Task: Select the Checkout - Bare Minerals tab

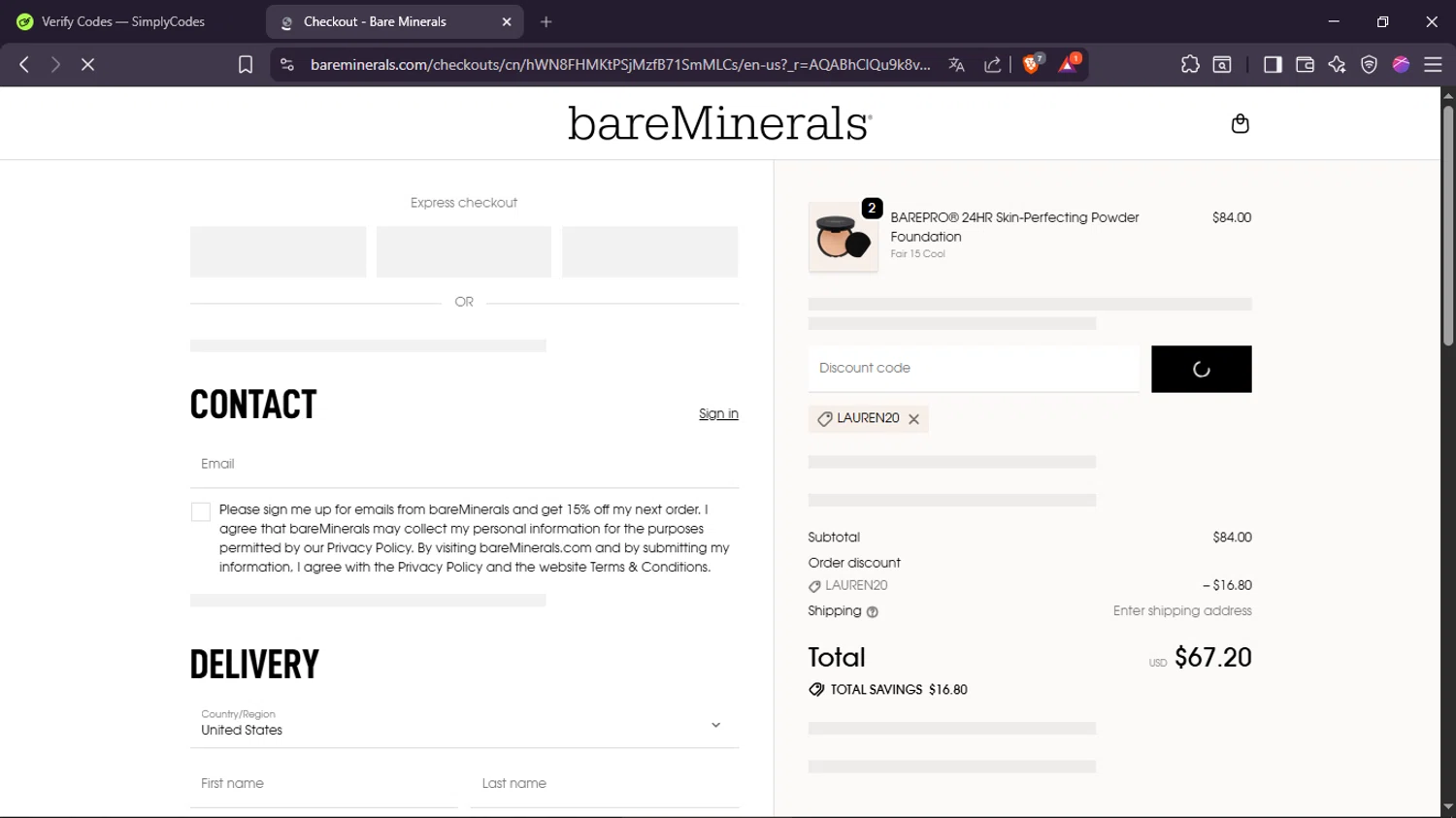Action: (x=394, y=21)
